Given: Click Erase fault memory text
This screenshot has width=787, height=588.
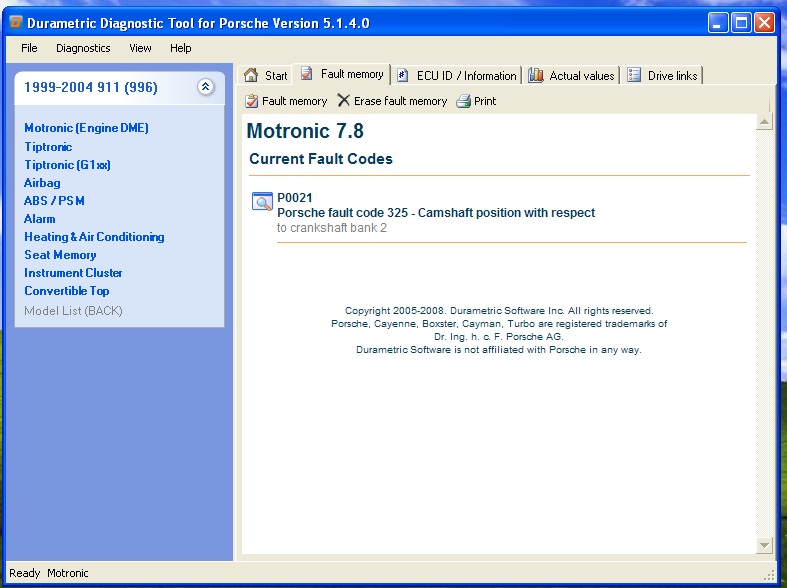Looking at the screenshot, I should [x=401, y=101].
